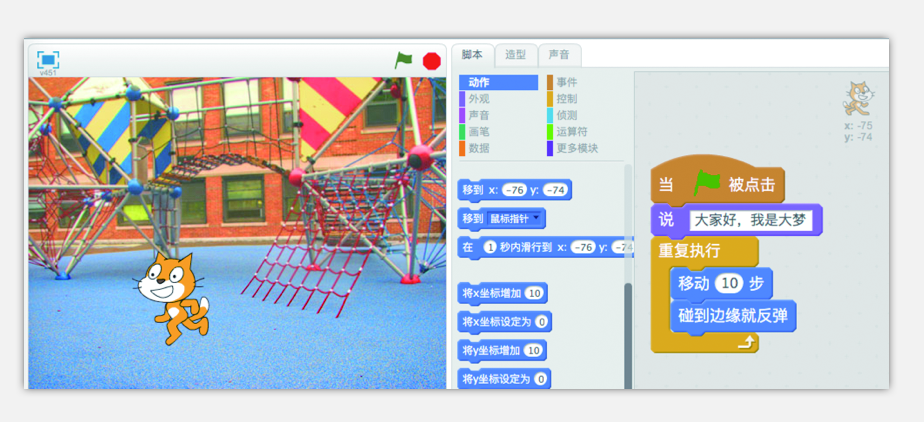Select the 画笔 block category

[479, 132]
